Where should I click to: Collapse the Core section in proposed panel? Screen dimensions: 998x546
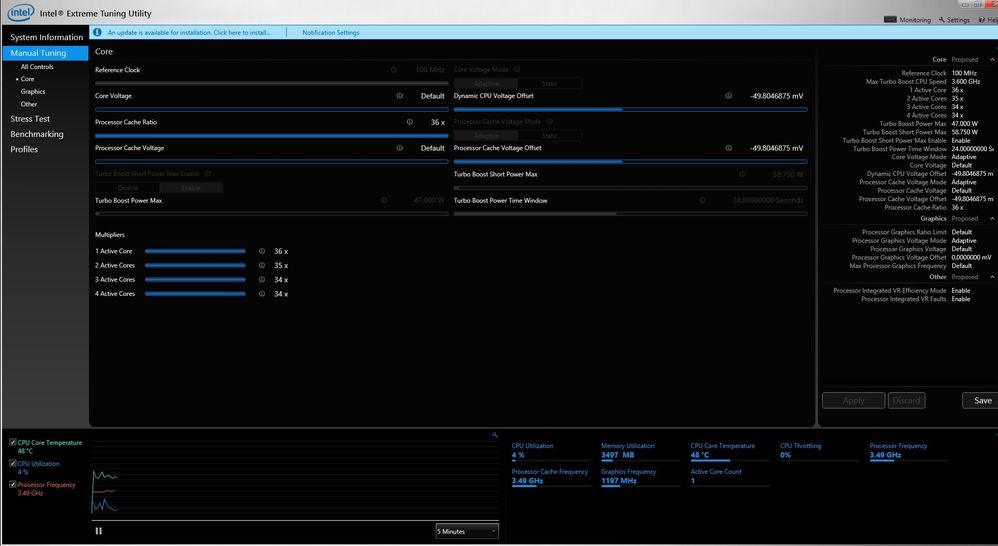(992, 59)
